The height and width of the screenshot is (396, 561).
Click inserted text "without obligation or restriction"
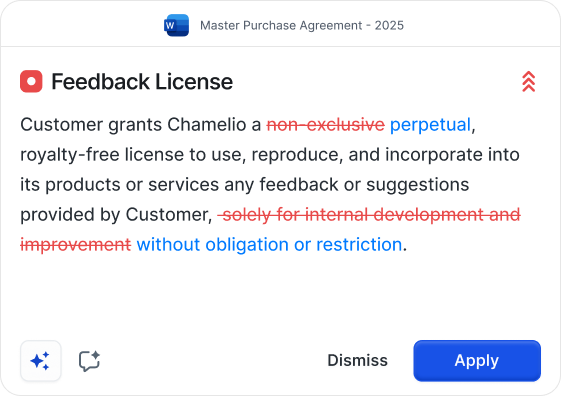tap(269, 245)
